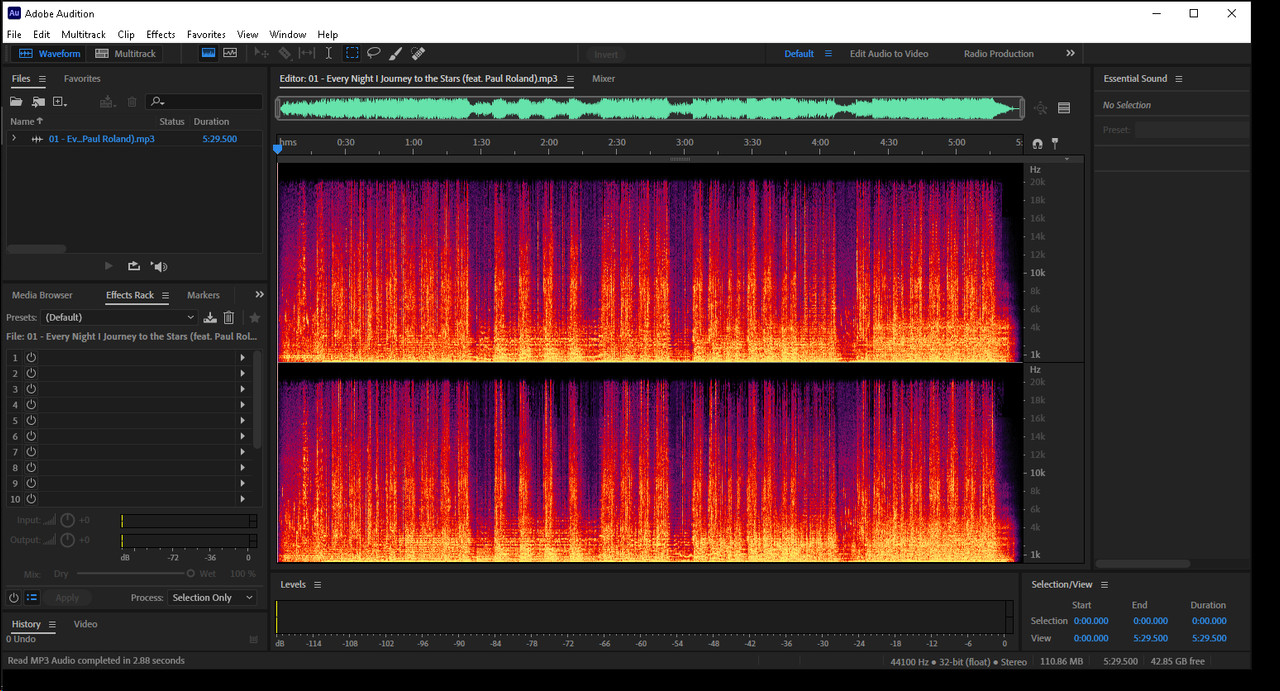
Task: Show more workspaces overflow chevron
Action: [x=1070, y=54]
